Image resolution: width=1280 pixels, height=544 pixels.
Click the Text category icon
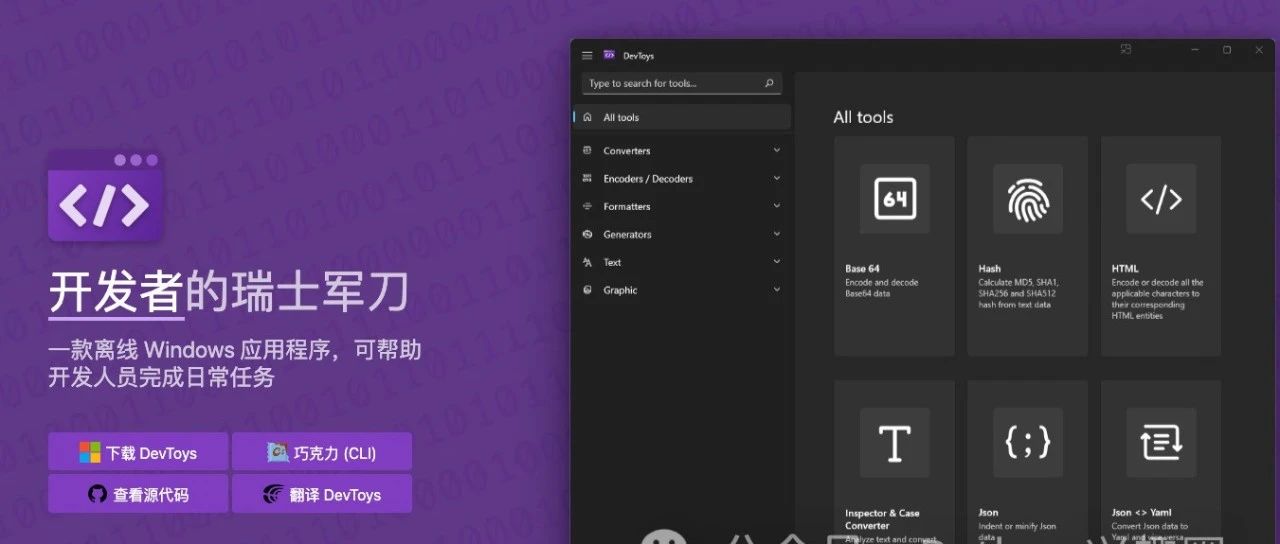pos(586,262)
